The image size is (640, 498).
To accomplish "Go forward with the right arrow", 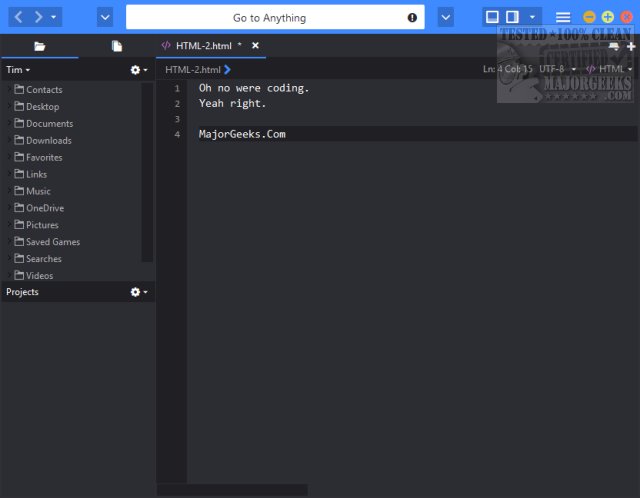I will tap(38, 17).
